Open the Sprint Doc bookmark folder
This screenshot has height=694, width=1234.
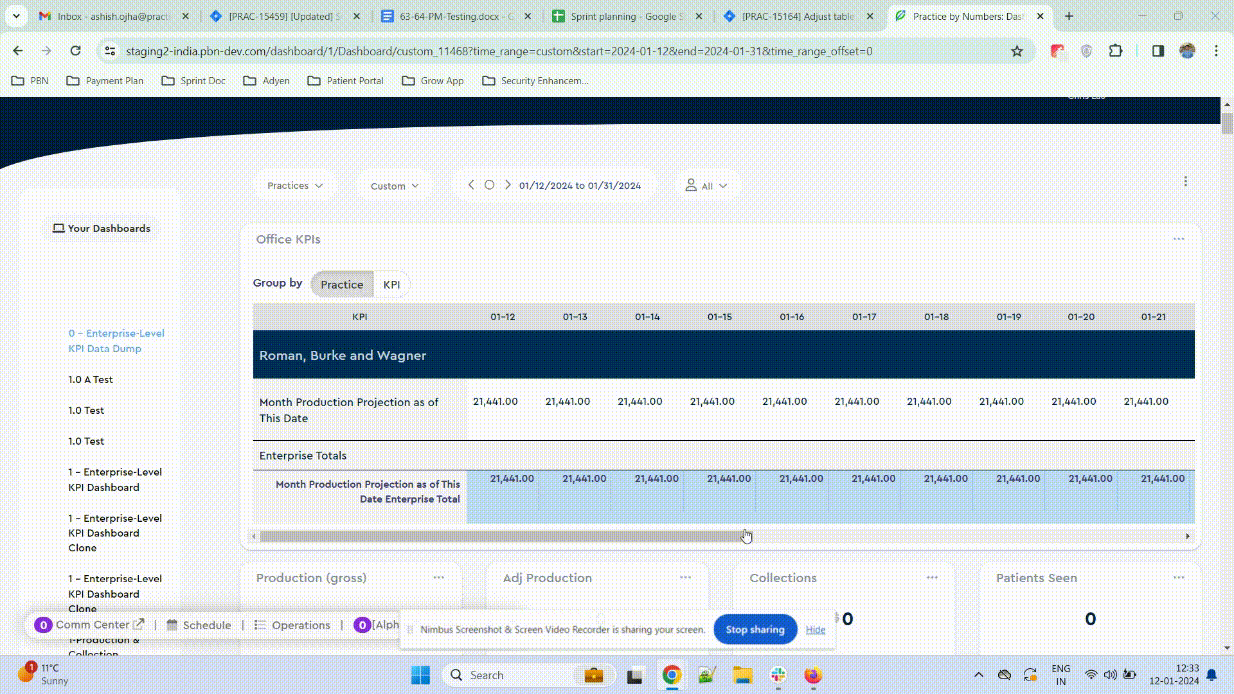[x=193, y=80]
